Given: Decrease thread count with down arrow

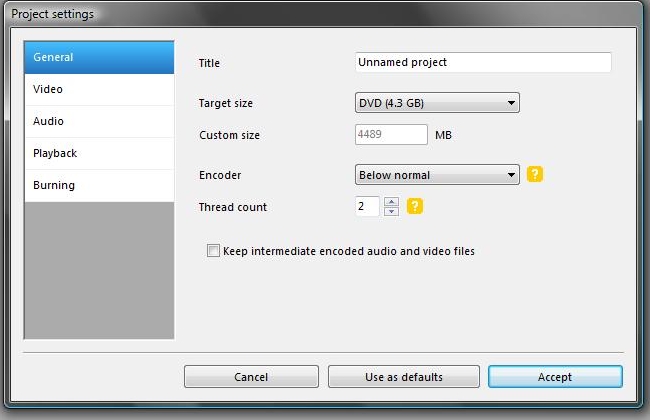Looking at the screenshot, I should pos(391,211).
